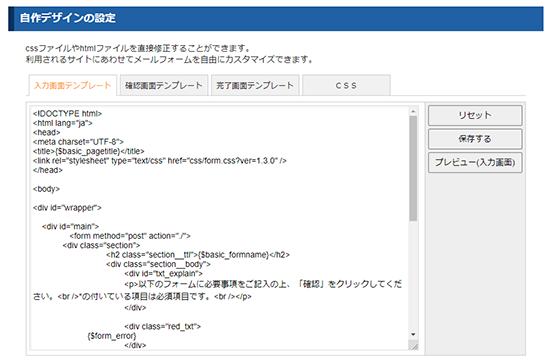This screenshot has width=550, height=361.
Task: Click the textarea resize grip corner
Action: [414, 346]
